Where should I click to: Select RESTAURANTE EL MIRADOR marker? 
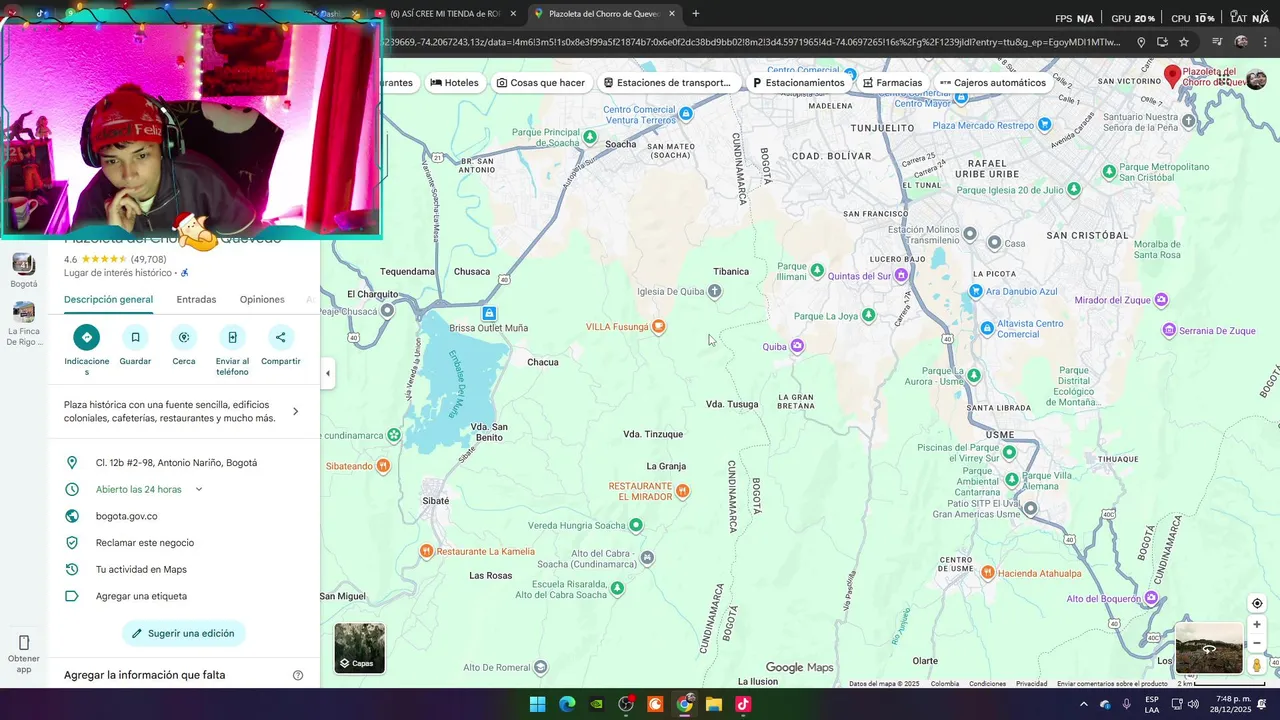point(682,491)
